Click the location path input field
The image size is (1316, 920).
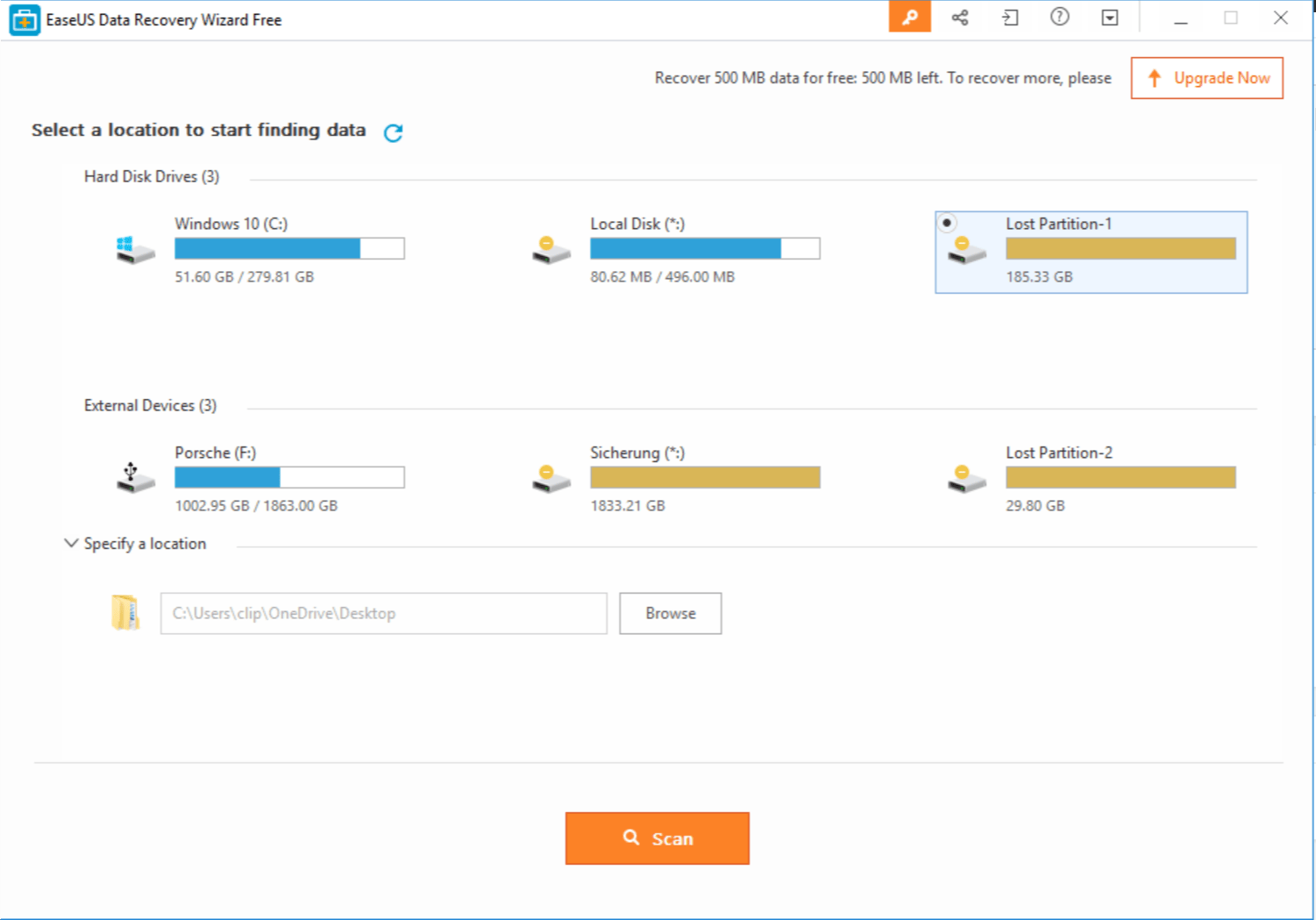[383, 613]
